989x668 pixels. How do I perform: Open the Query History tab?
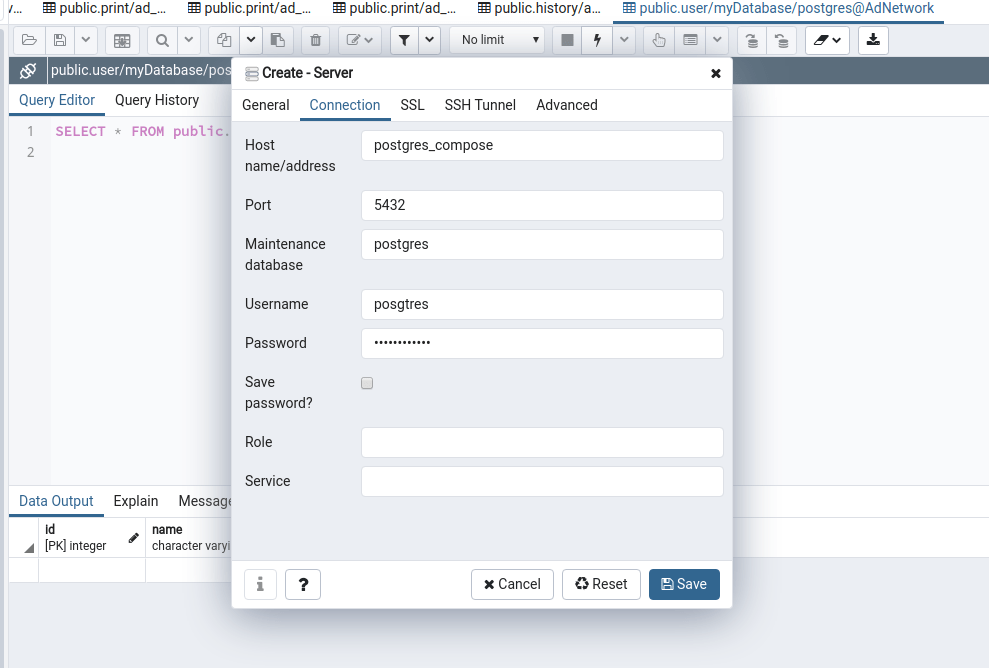(157, 100)
